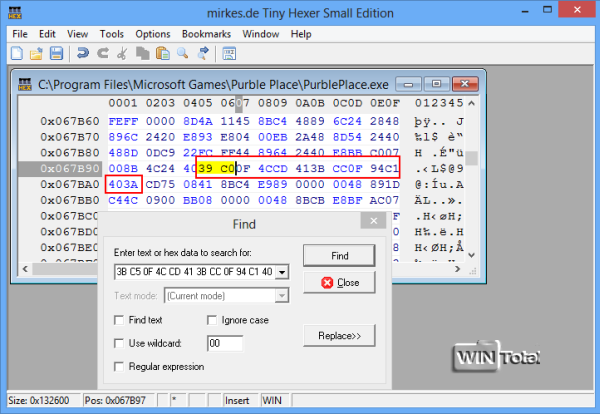Click the address 0x067B60
This screenshot has width=600, height=414.
69,121
